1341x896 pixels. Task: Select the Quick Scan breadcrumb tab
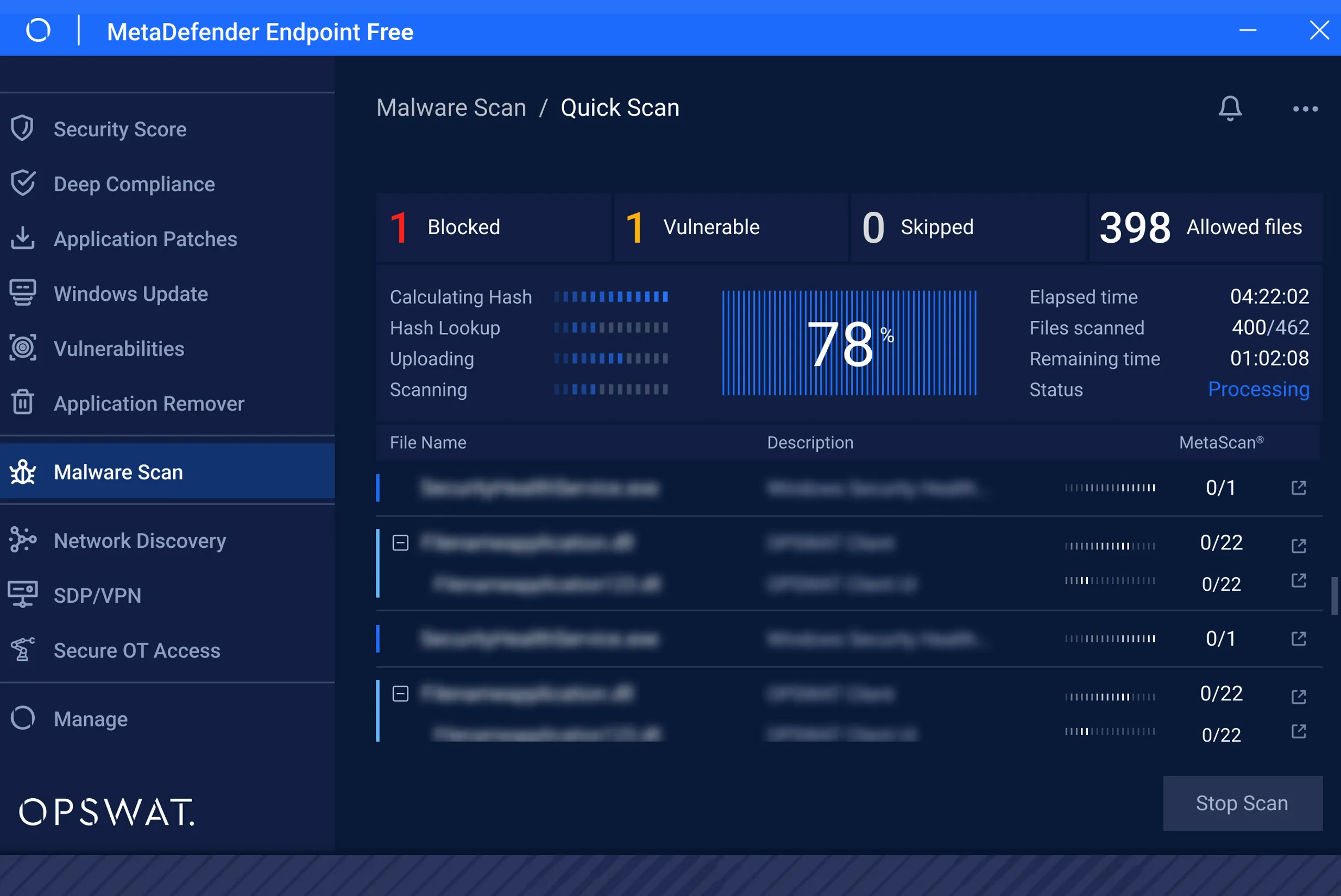(619, 107)
